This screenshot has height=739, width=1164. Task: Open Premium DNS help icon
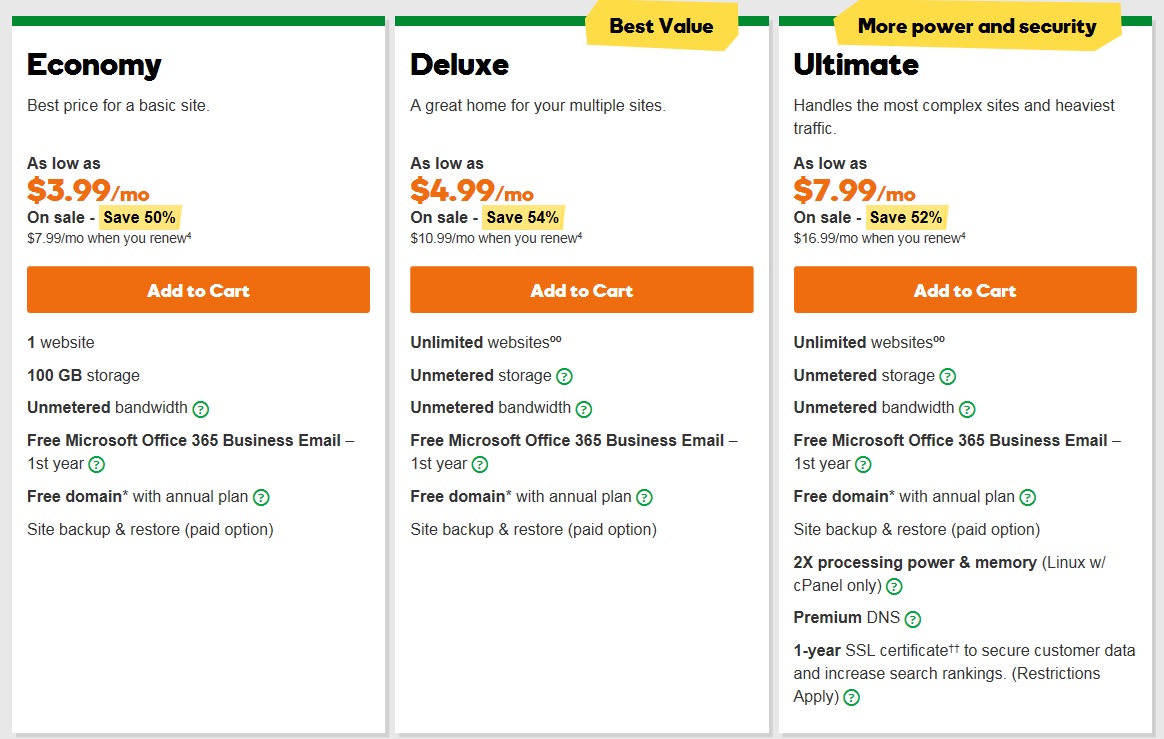(913, 619)
